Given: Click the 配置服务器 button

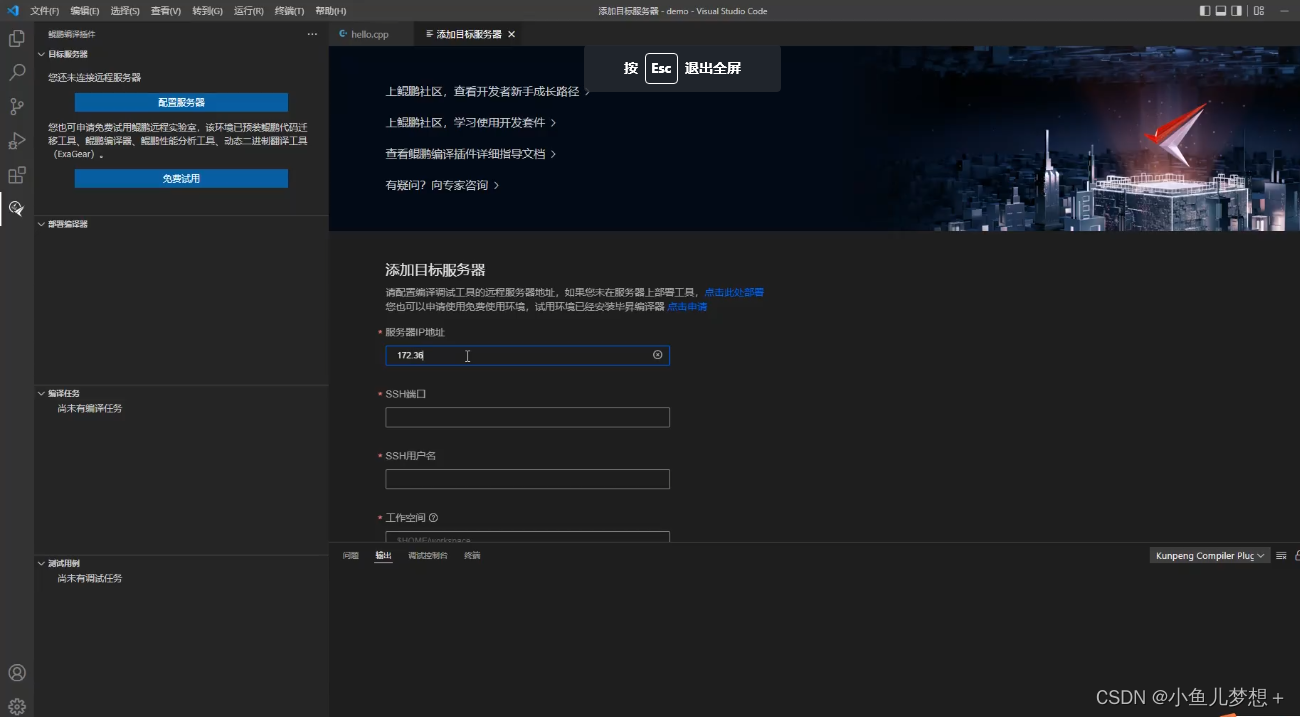Looking at the screenshot, I should (180, 101).
